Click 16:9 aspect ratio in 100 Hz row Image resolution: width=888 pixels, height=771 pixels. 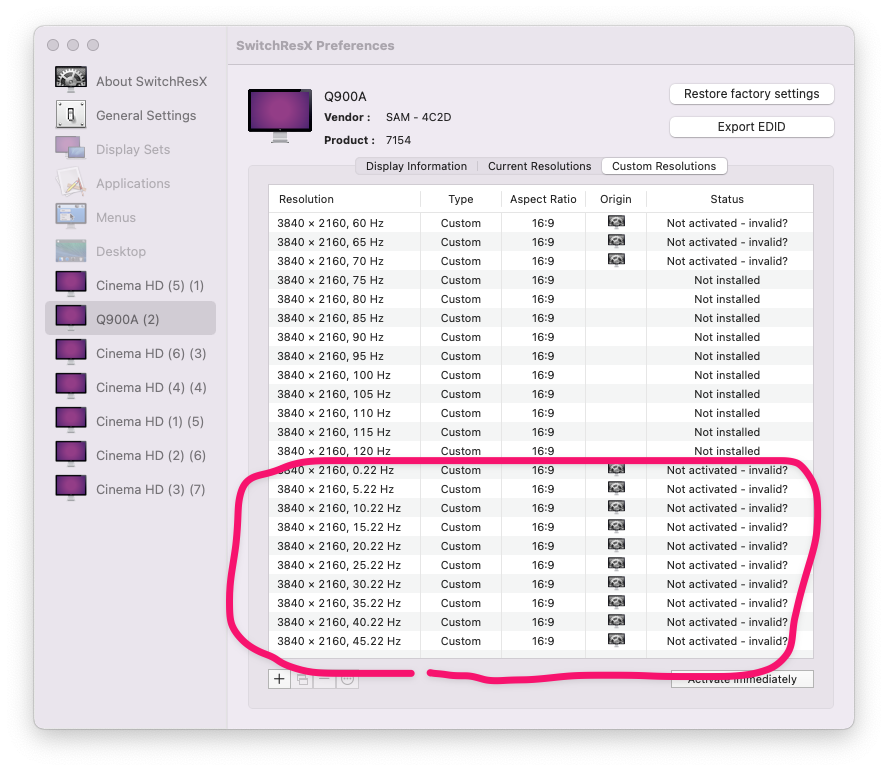543,375
